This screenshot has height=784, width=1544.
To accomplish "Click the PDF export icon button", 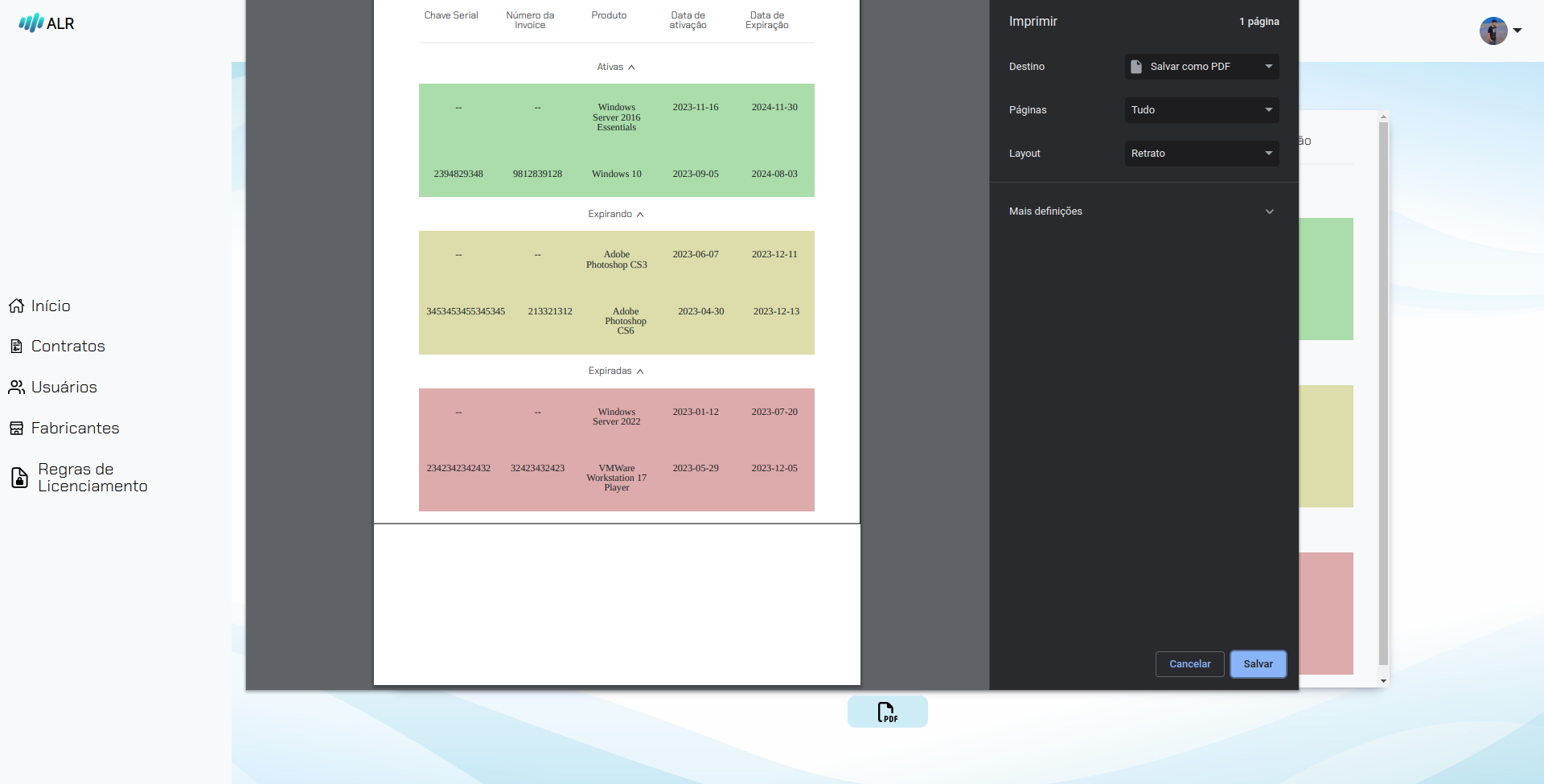I will [887, 712].
